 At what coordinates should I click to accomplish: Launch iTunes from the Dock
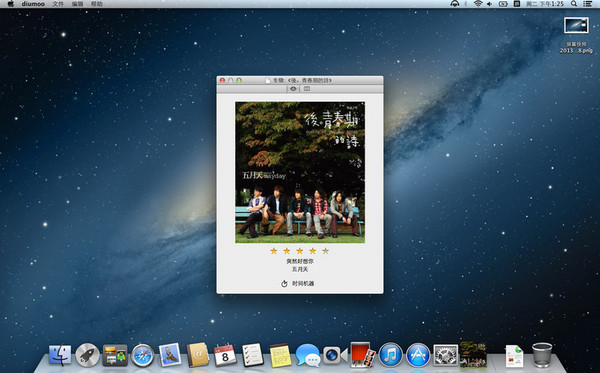pyautogui.click(x=390, y=355)
